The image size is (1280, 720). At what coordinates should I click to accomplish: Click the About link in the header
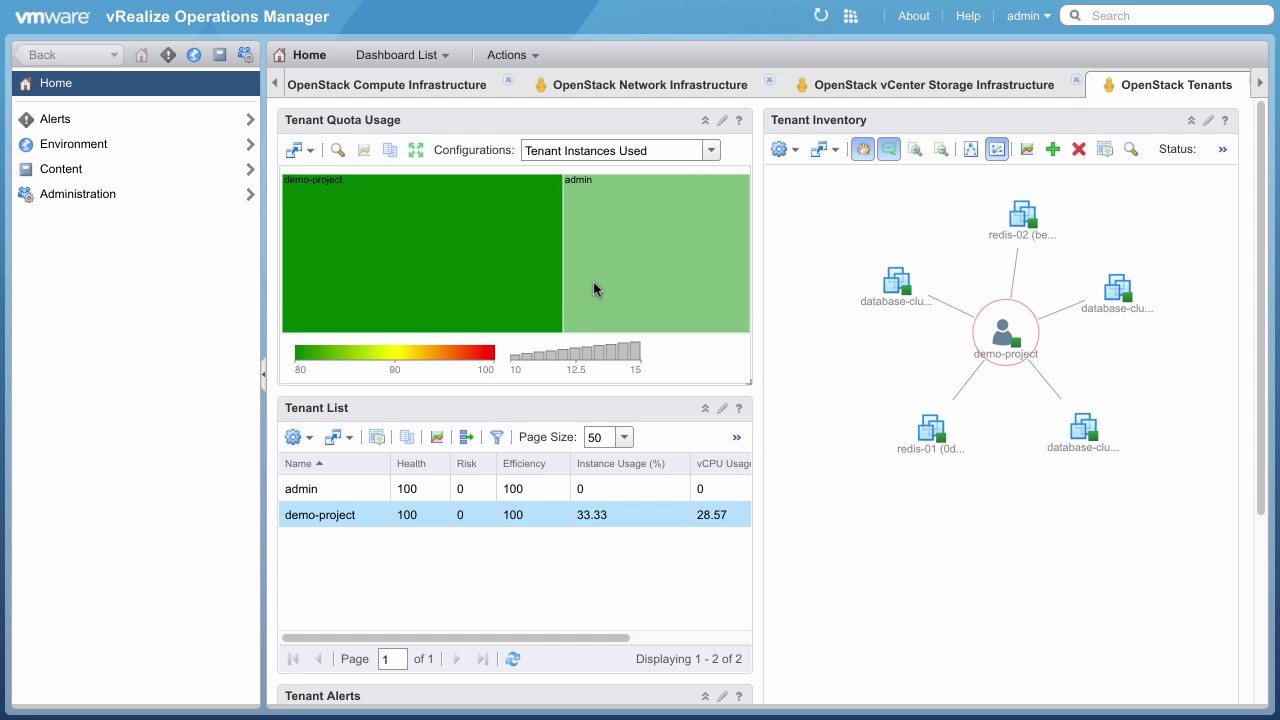click(913, 16)
